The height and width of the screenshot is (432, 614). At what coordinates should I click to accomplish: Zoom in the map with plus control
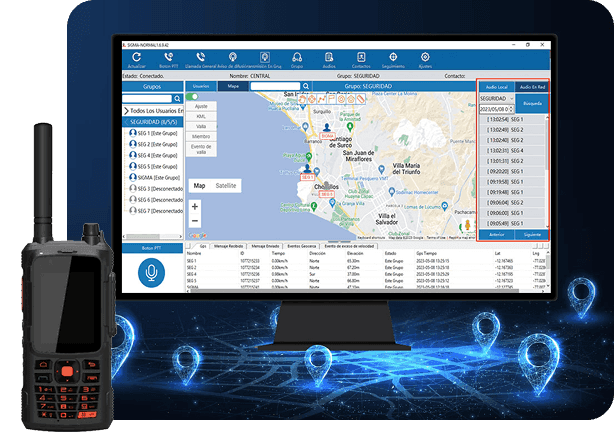[195, 207]
